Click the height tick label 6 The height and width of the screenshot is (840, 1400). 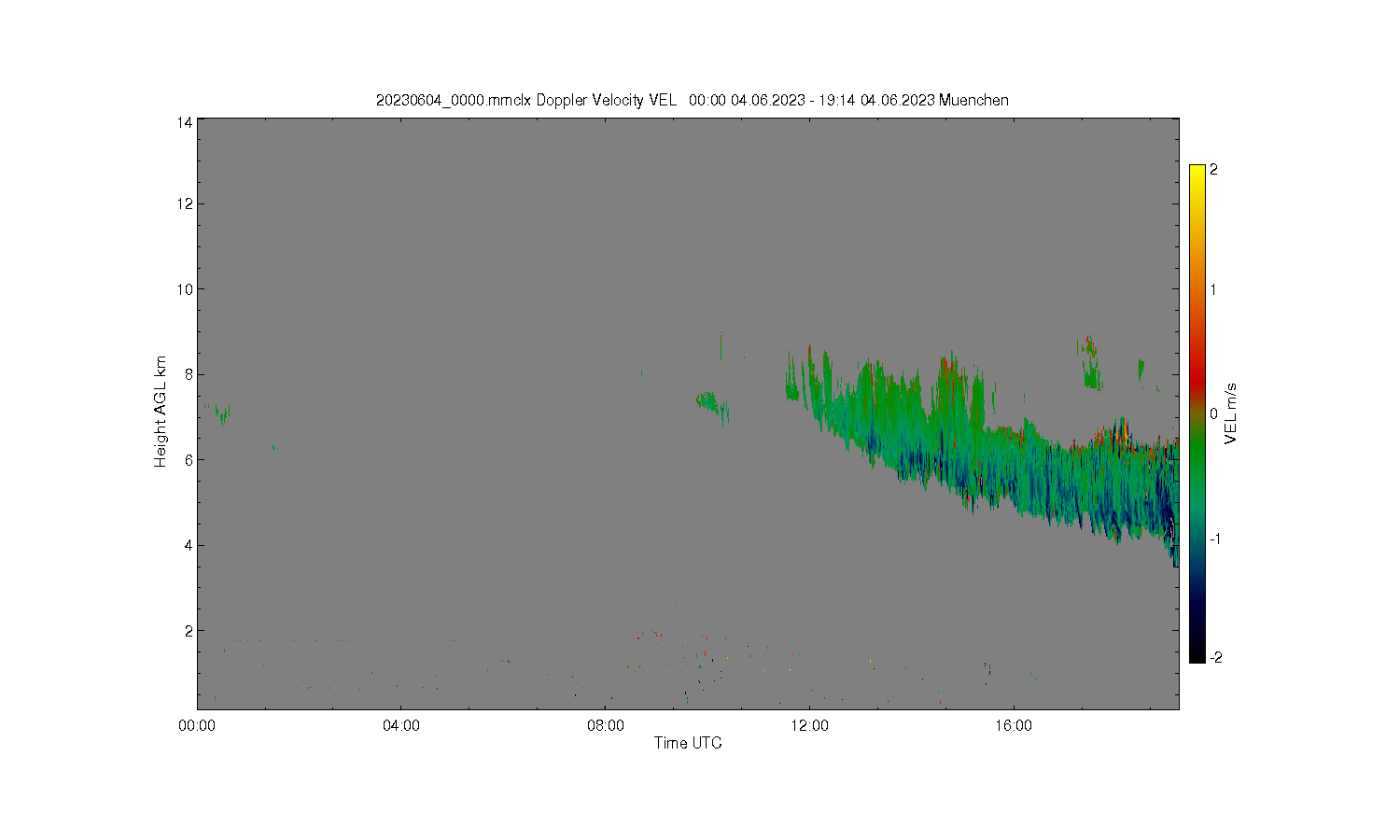pos(189,459)
